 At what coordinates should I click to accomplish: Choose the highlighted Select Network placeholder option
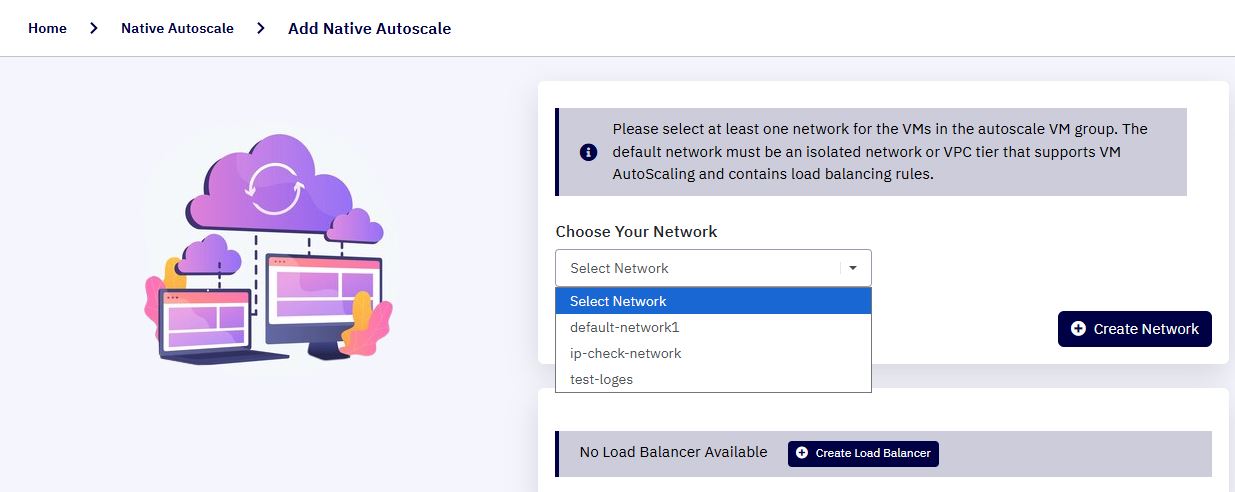713,301
